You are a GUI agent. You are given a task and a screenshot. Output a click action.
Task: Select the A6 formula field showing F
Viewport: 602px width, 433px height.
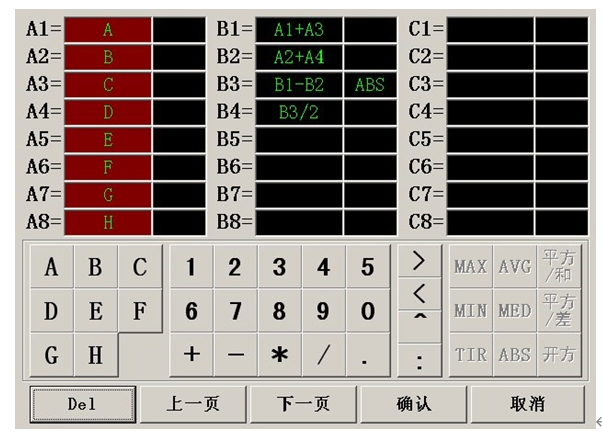point(108,167)
